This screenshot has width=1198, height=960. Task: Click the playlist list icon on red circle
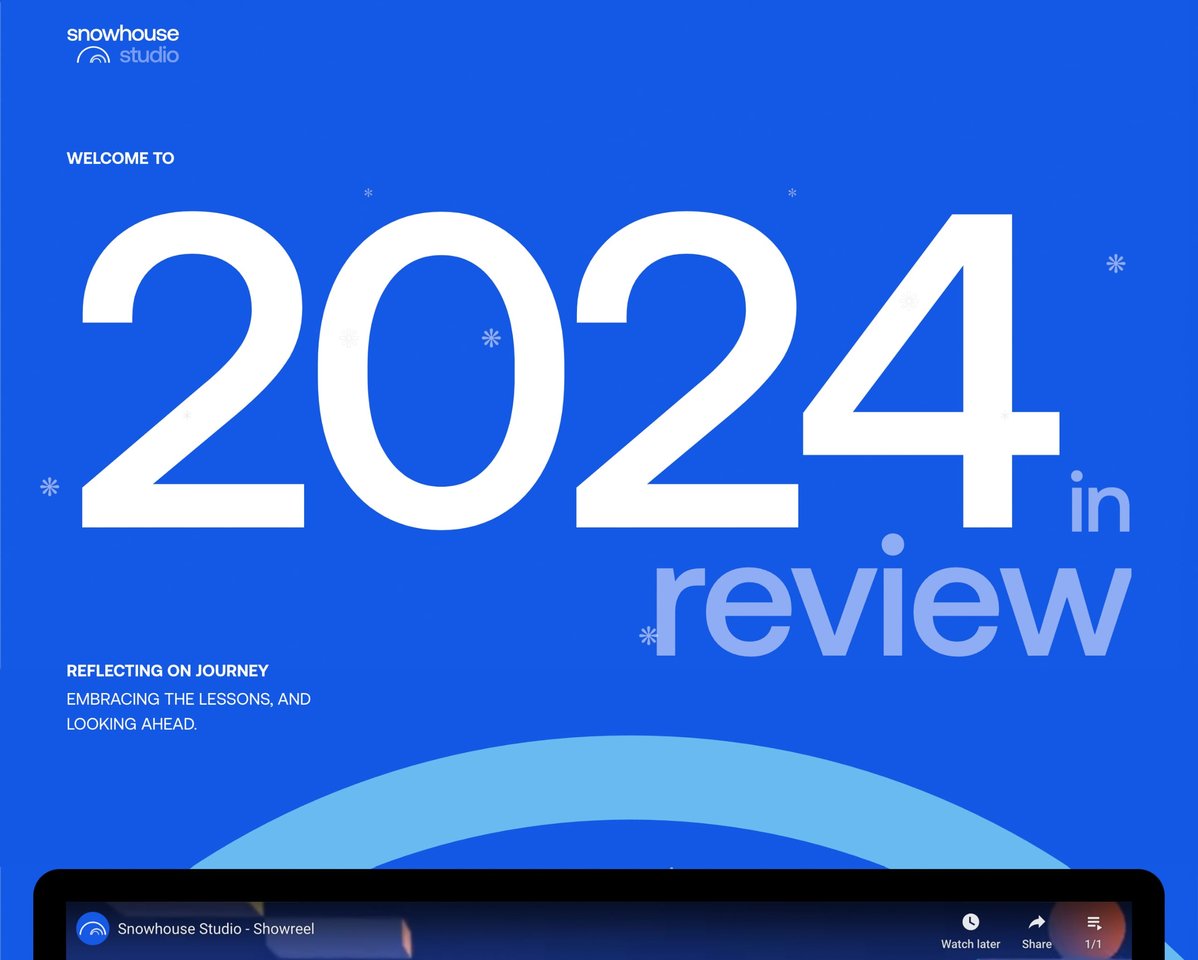point(1093,923)
